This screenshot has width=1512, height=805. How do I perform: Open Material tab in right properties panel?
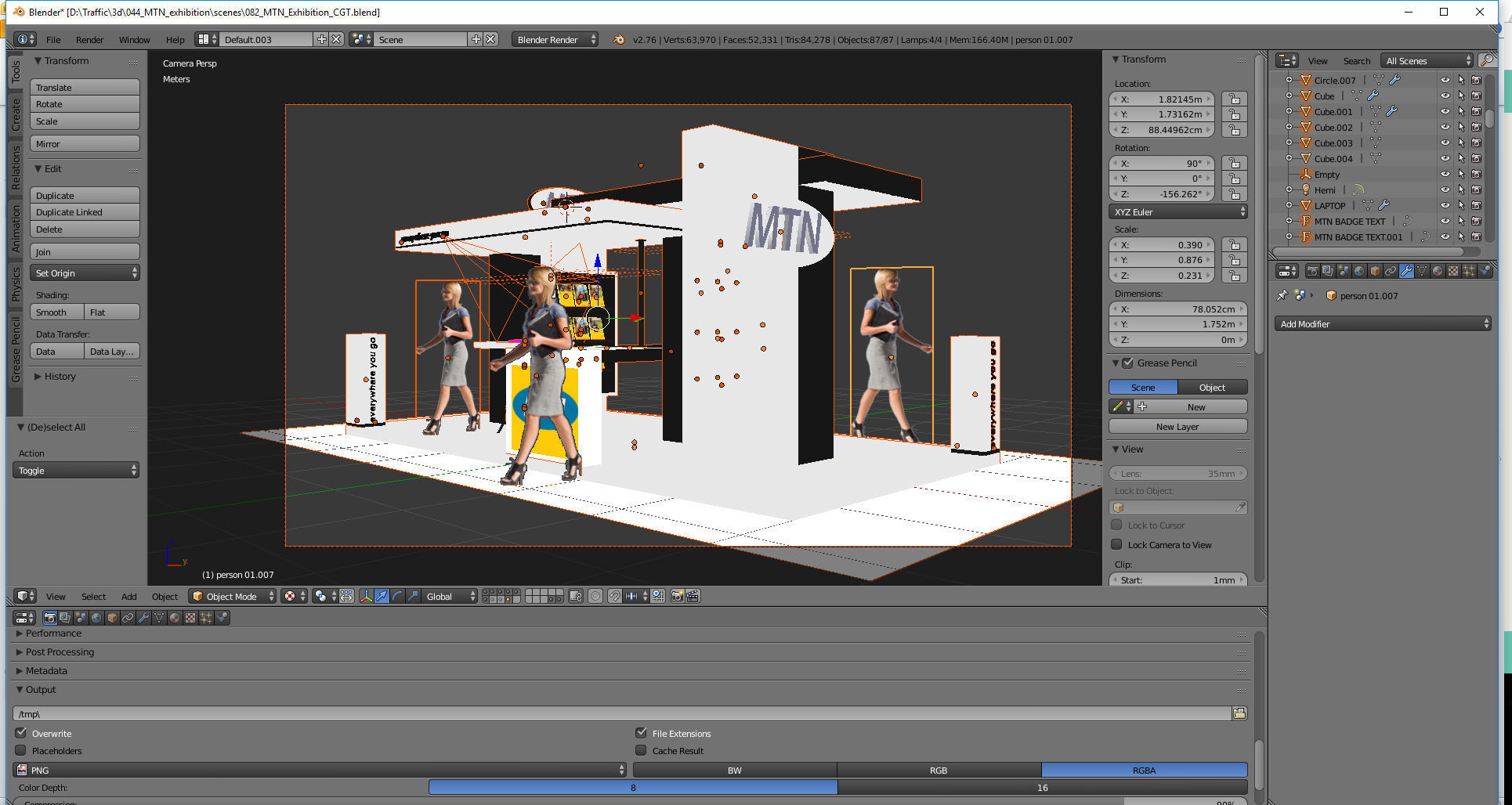(1438, 271)
